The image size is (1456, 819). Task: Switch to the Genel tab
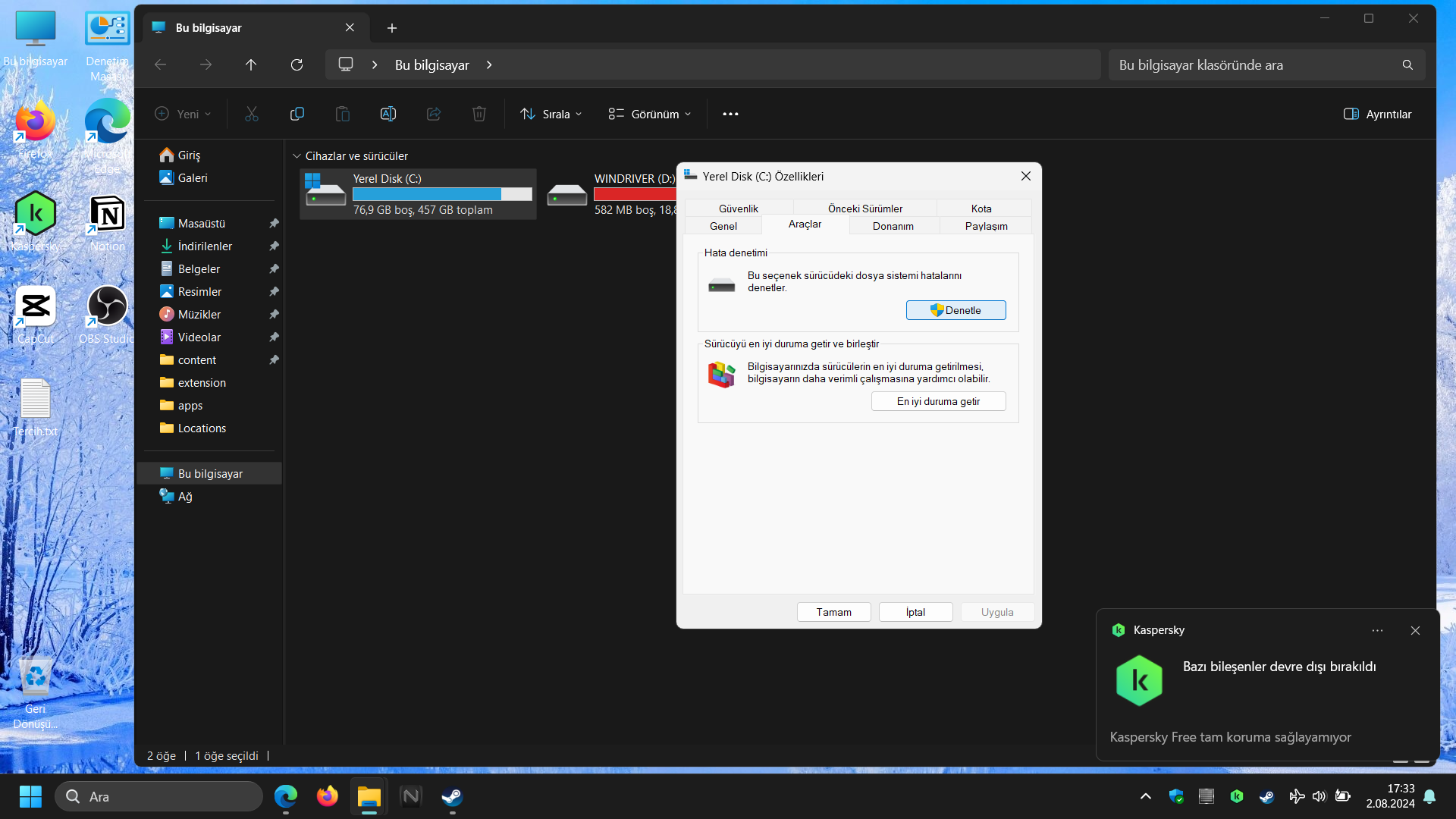pyautogui.click(x=723, y=226)
